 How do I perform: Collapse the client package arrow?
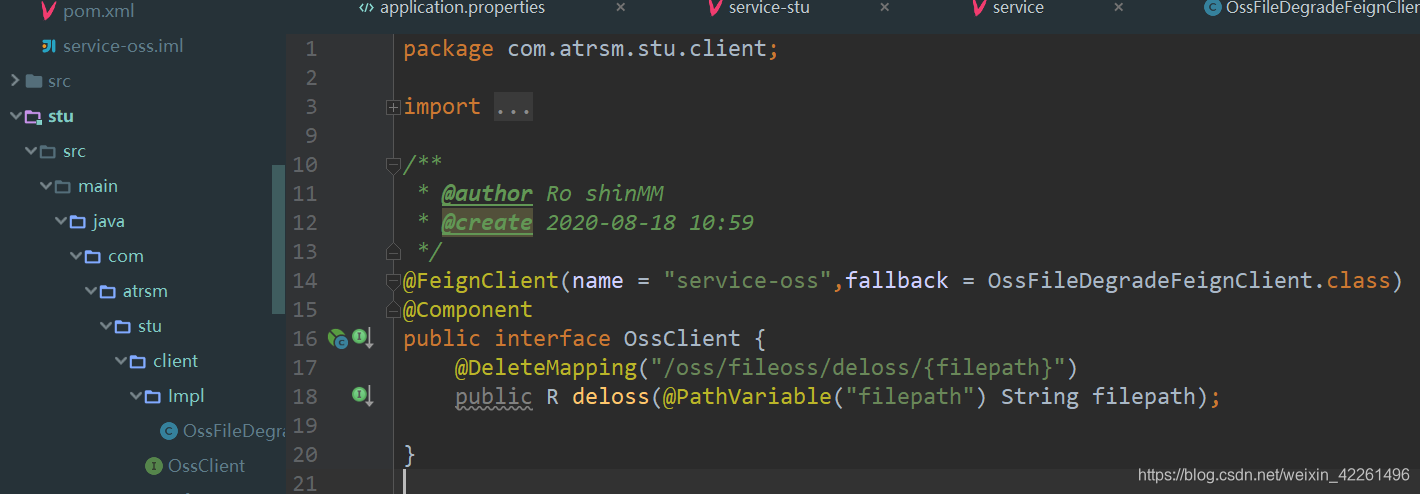[x=121, y=361]
